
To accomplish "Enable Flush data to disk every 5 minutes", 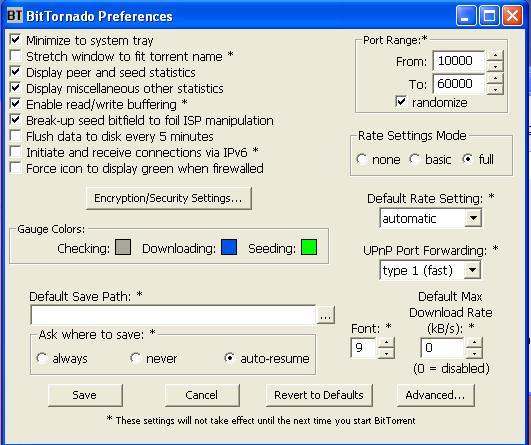I will (16, 135).
